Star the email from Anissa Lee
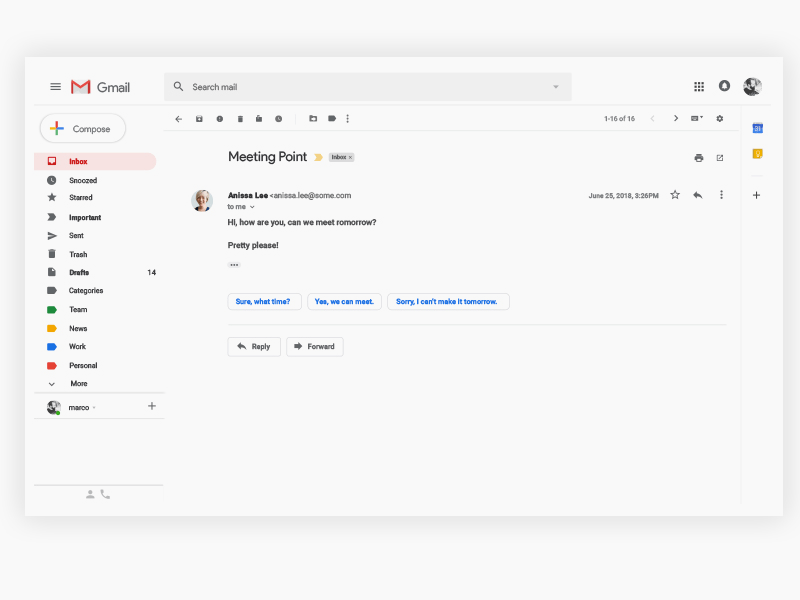Screen dimensions: 800x600 [x=675, y=195]
